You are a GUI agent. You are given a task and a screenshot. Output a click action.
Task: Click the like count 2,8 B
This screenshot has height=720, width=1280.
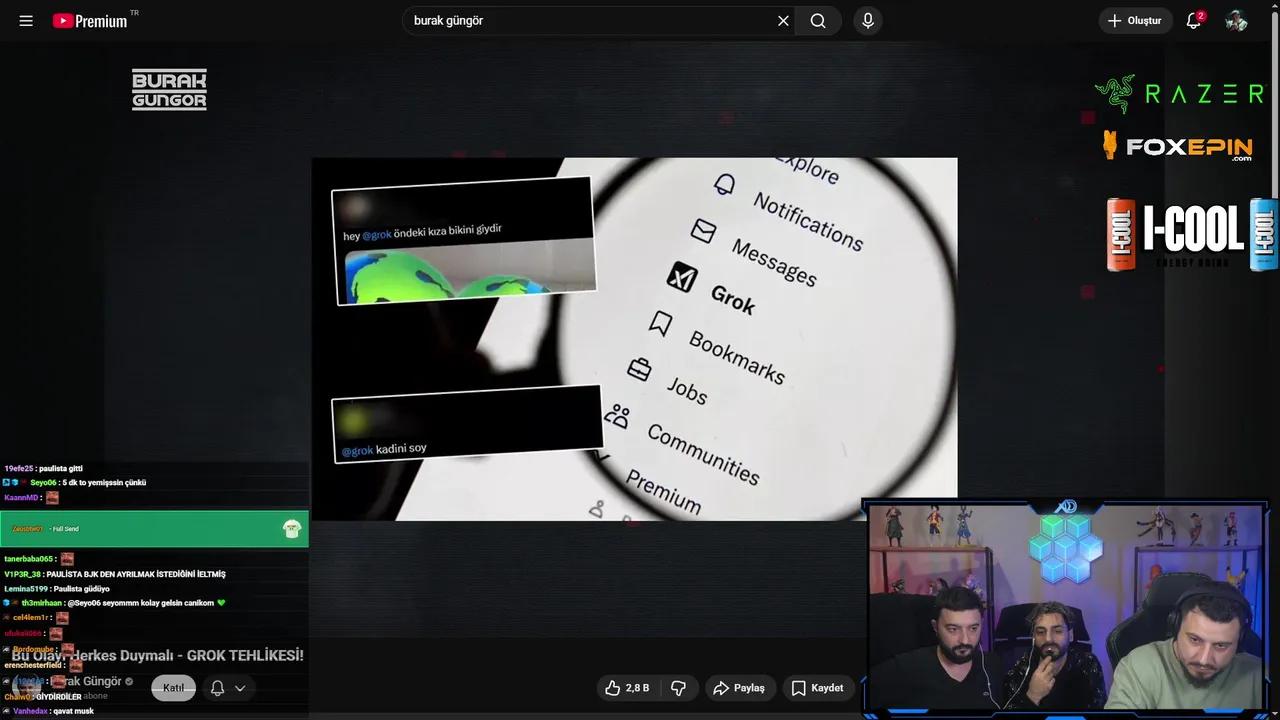[637, 688]
